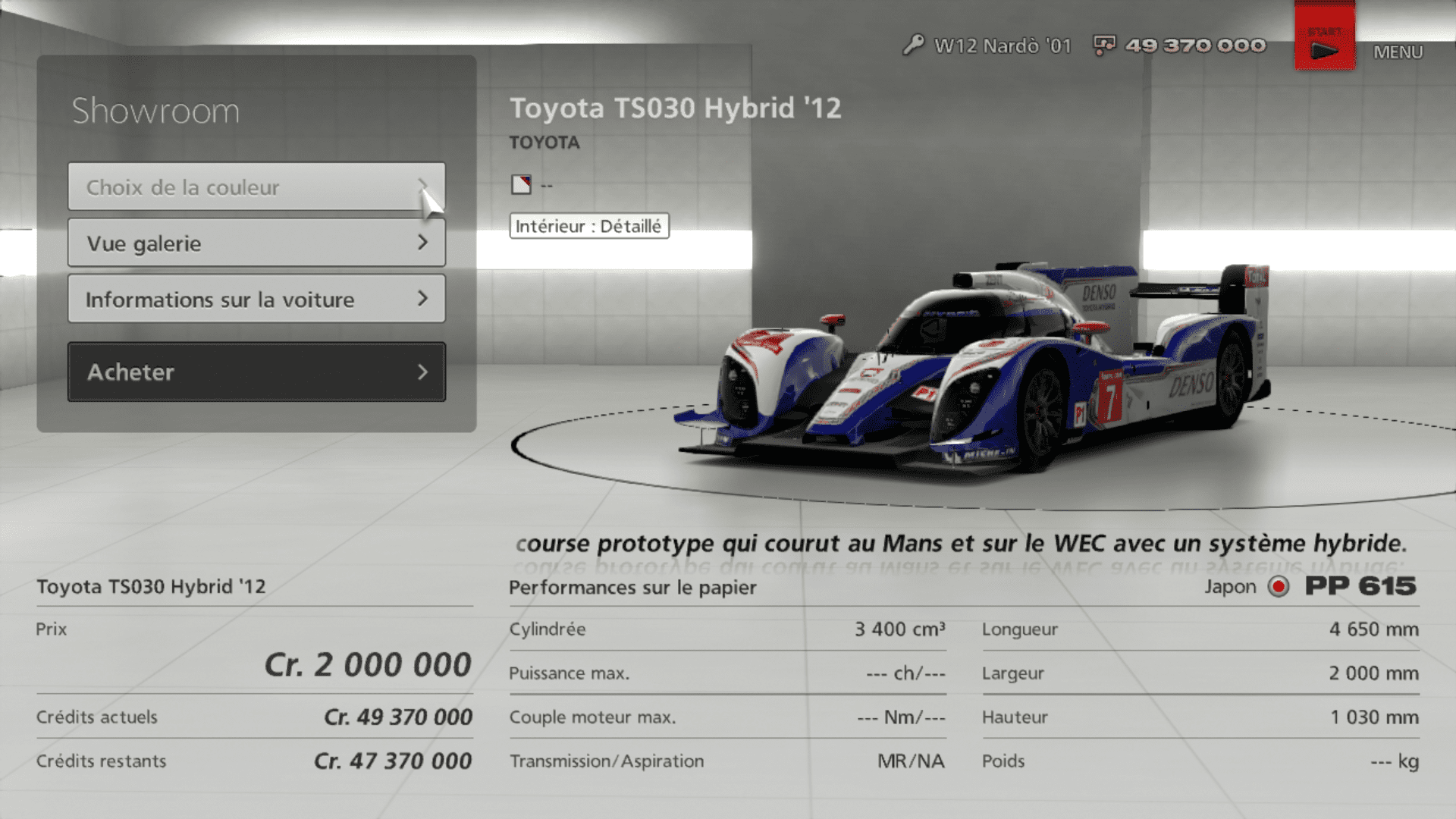
Task: Click the chevron arrow on Acheter
Action: pyautogui.click(x=422, y=372)
